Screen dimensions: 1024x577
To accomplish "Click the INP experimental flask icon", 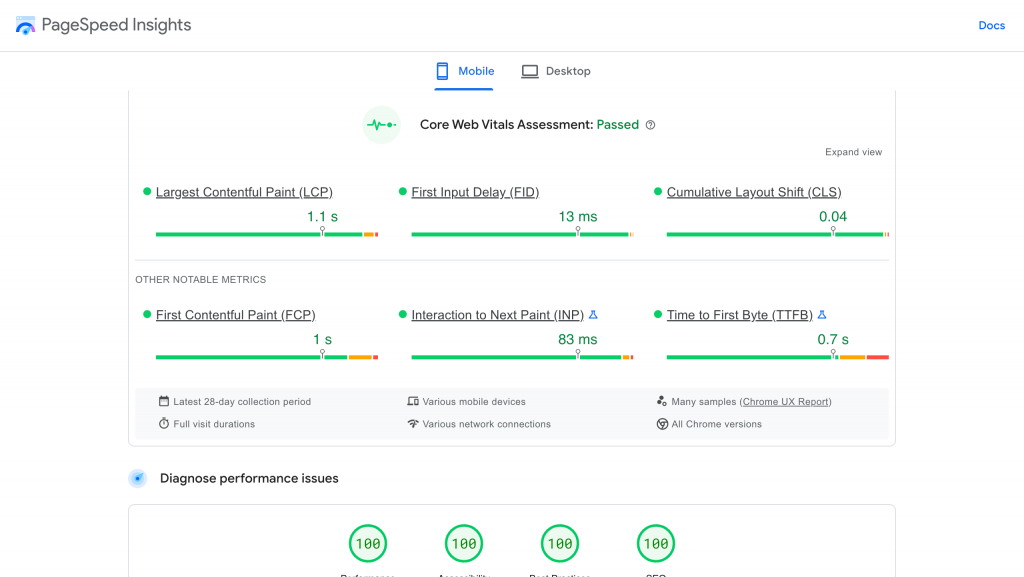I will click(x=593, y=315).
